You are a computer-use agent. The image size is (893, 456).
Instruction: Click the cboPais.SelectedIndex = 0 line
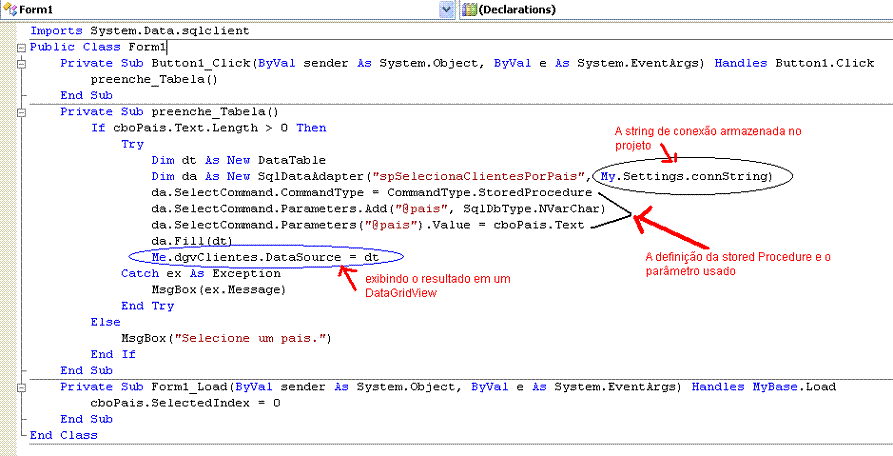tap(186, 403)
